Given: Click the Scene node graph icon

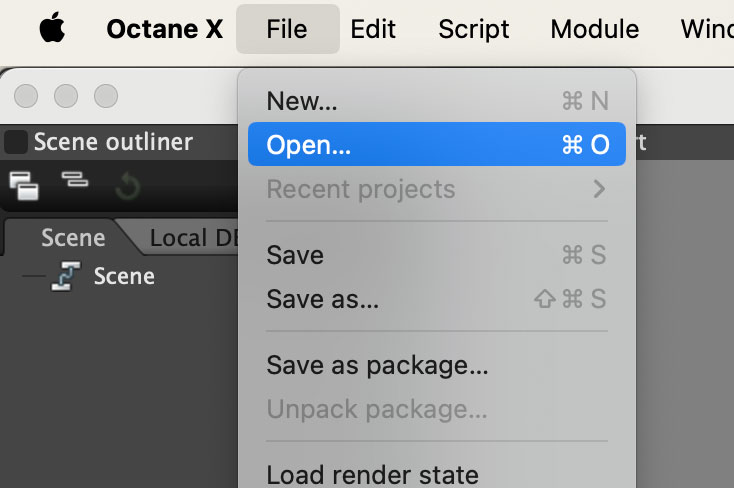Looking at the screenshot, I should click(65, 276).
